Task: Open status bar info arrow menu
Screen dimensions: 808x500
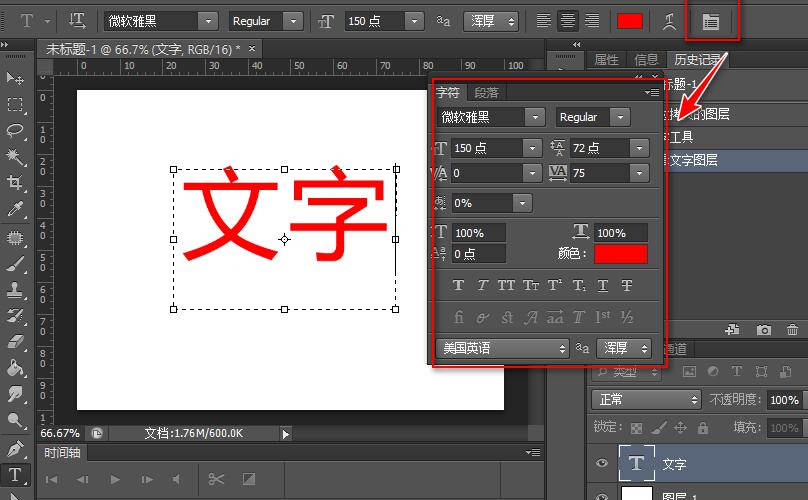Action: tap(285, 434)
